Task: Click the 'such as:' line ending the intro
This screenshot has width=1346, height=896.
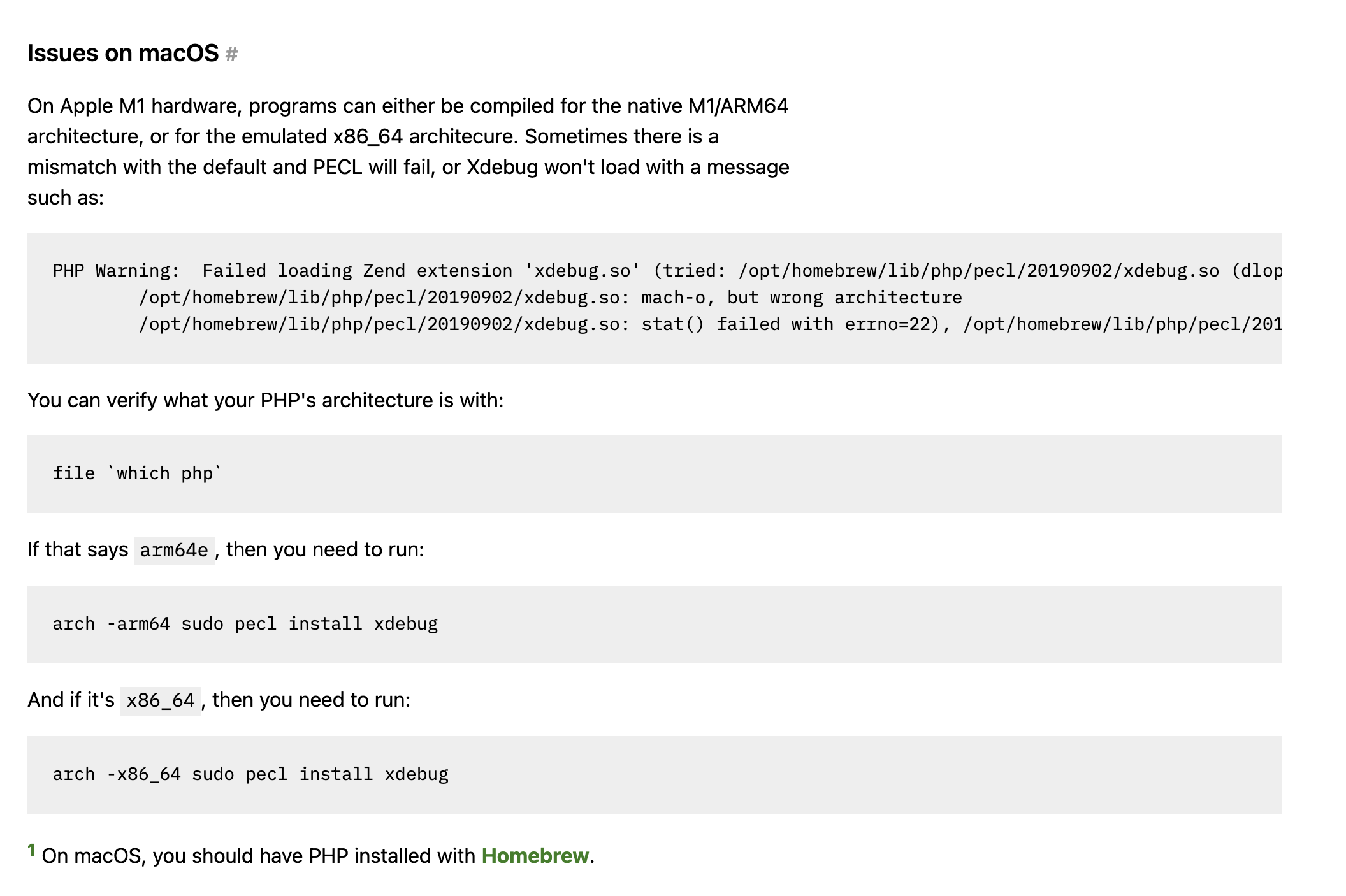Action: (66, 198)
